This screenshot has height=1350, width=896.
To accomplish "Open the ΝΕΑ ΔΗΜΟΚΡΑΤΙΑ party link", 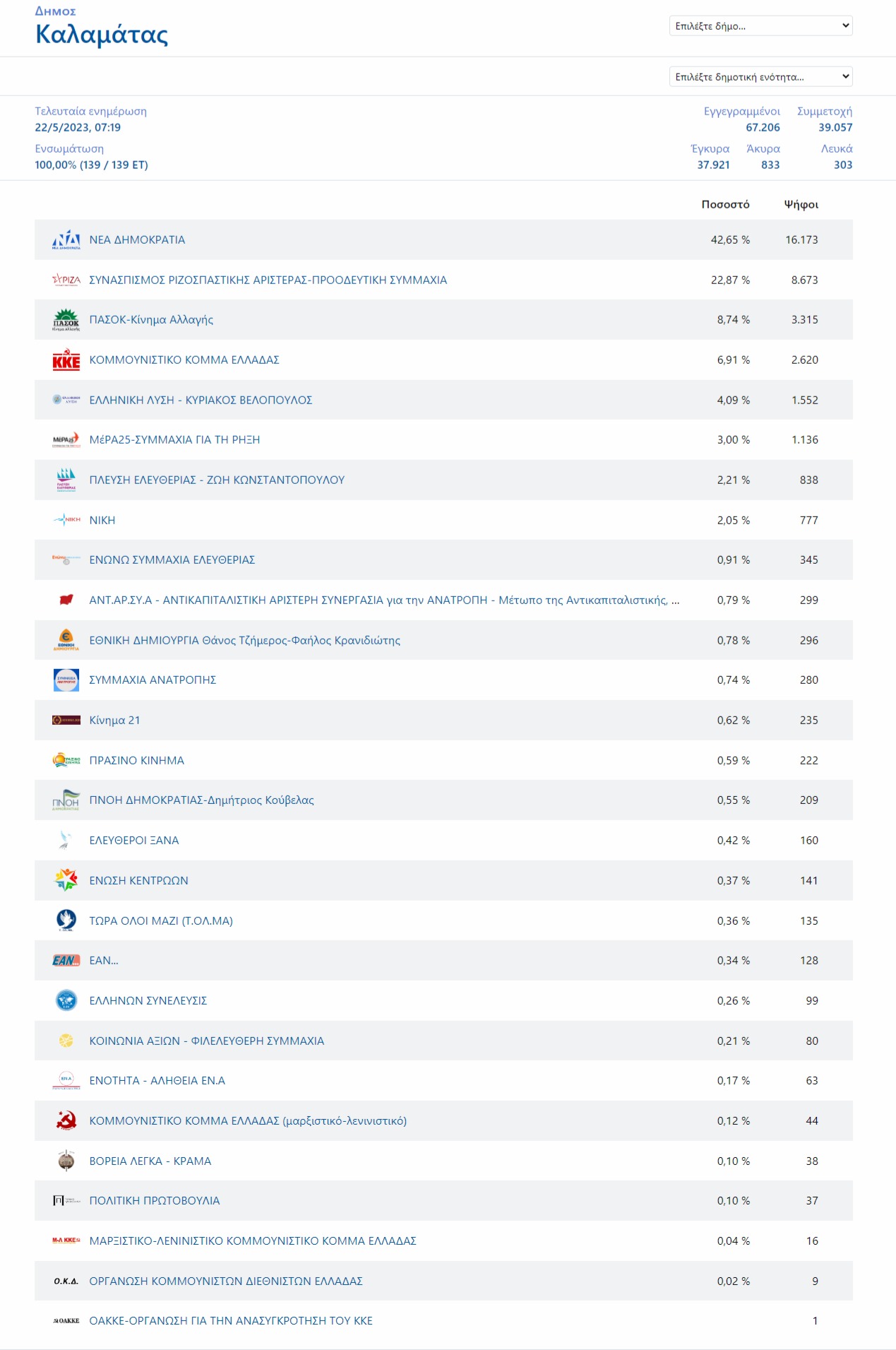I will tap(137, 239).
